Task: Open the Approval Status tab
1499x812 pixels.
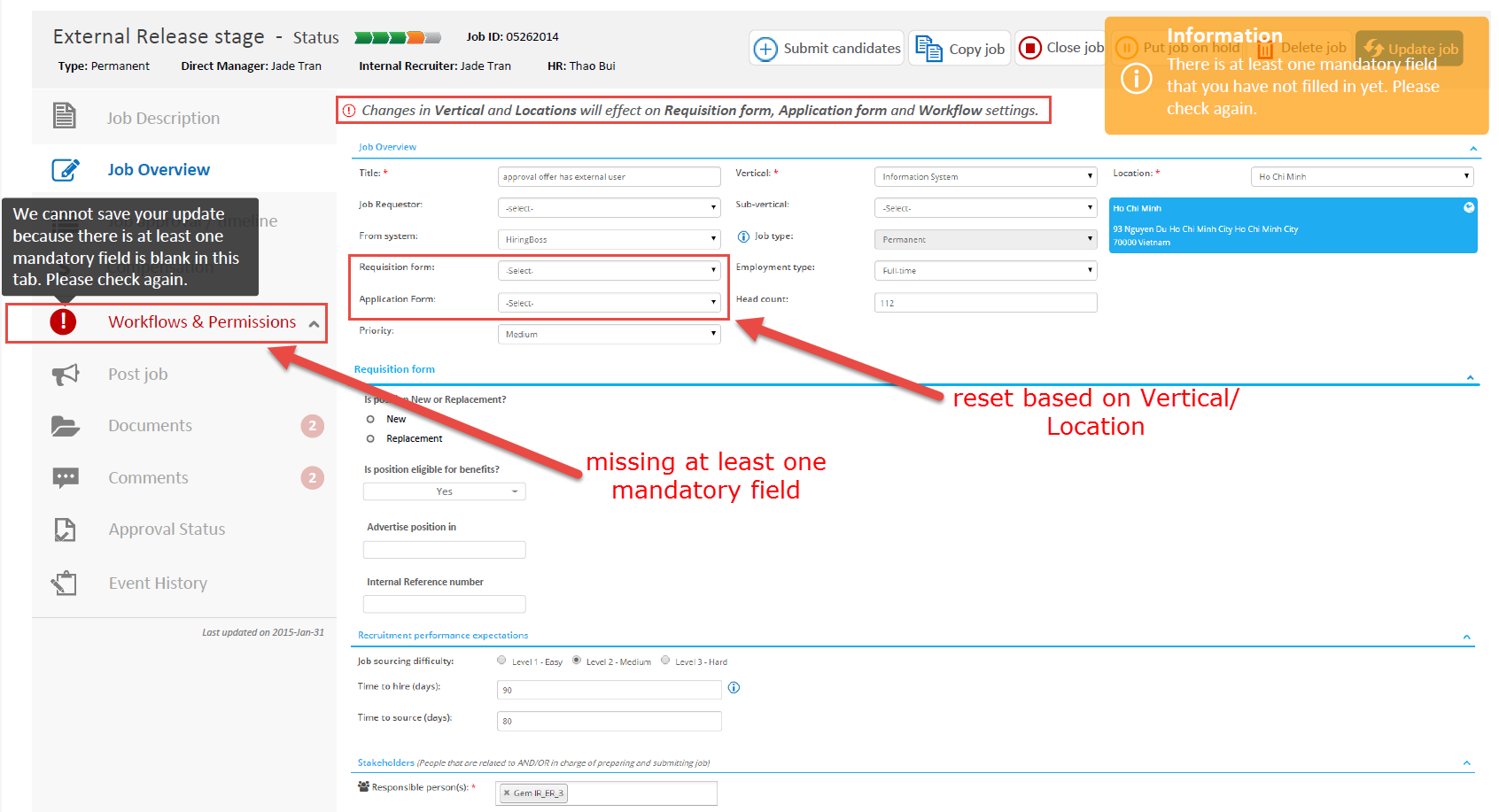Action: pos(184,530)
